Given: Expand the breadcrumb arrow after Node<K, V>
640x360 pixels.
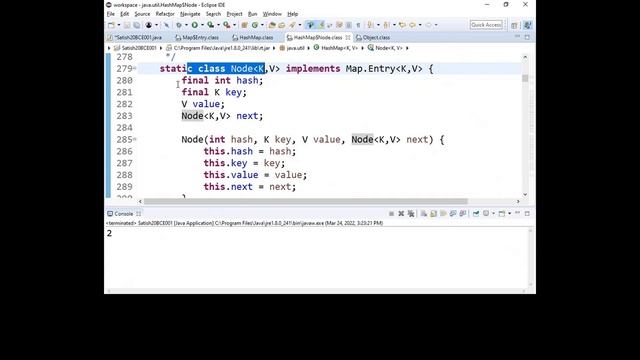Looking at the screenshot, I should pyautogui.click(x=407, y=48).
